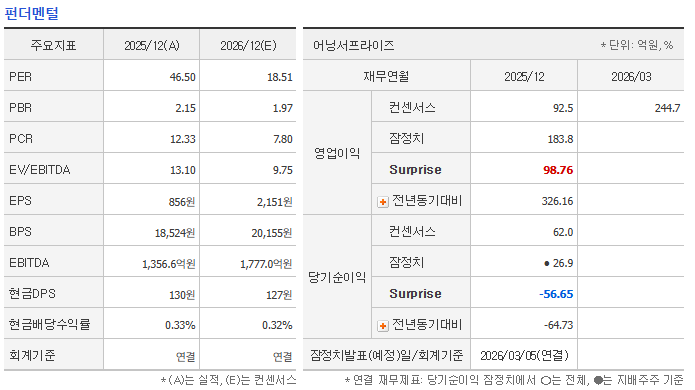This screenshot has width=695, height=390.
Task: Select PBR value 2.15
Action: [x=185, y=108]
